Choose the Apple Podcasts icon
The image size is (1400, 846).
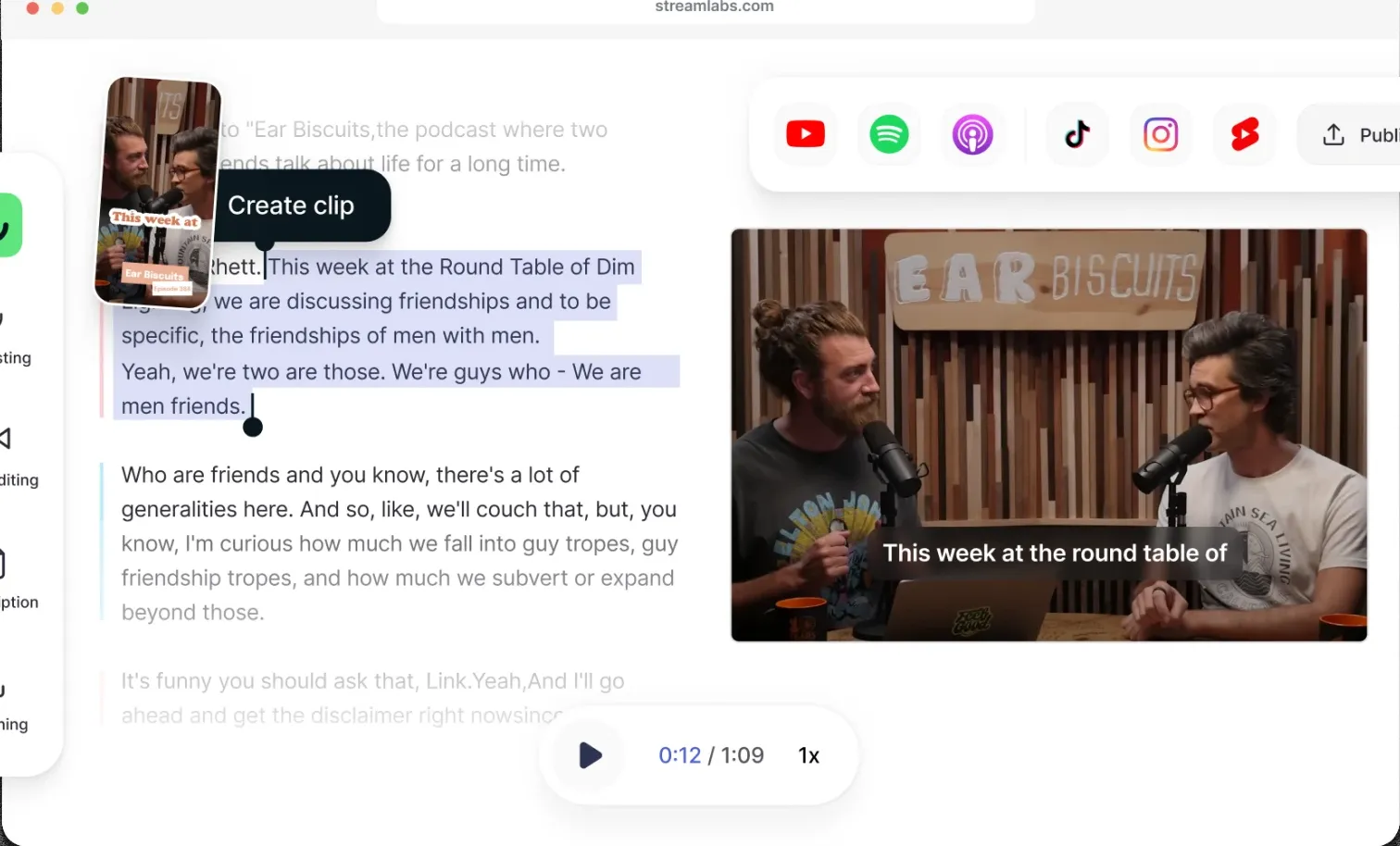point(972,135)
